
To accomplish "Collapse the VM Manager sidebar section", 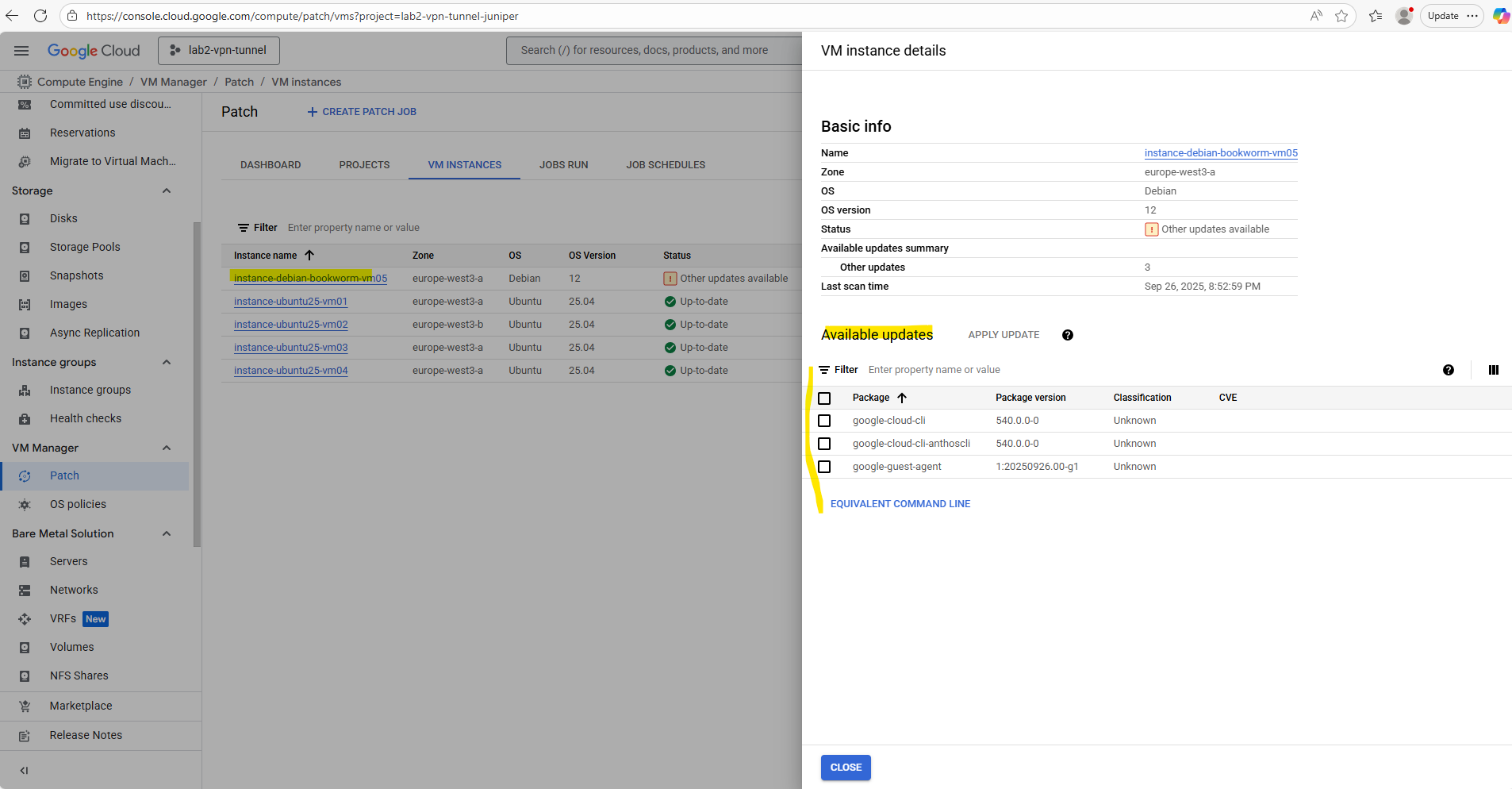I will click(x=167, y=448).
